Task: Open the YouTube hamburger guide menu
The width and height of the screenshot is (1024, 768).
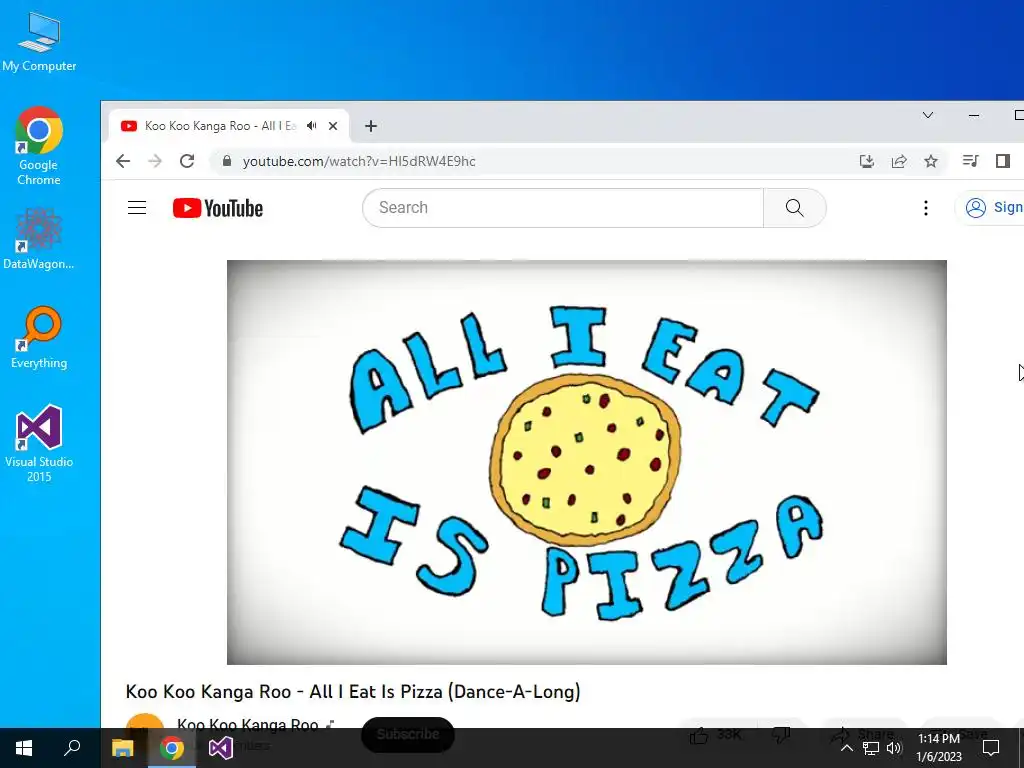Action: point(136,208)
